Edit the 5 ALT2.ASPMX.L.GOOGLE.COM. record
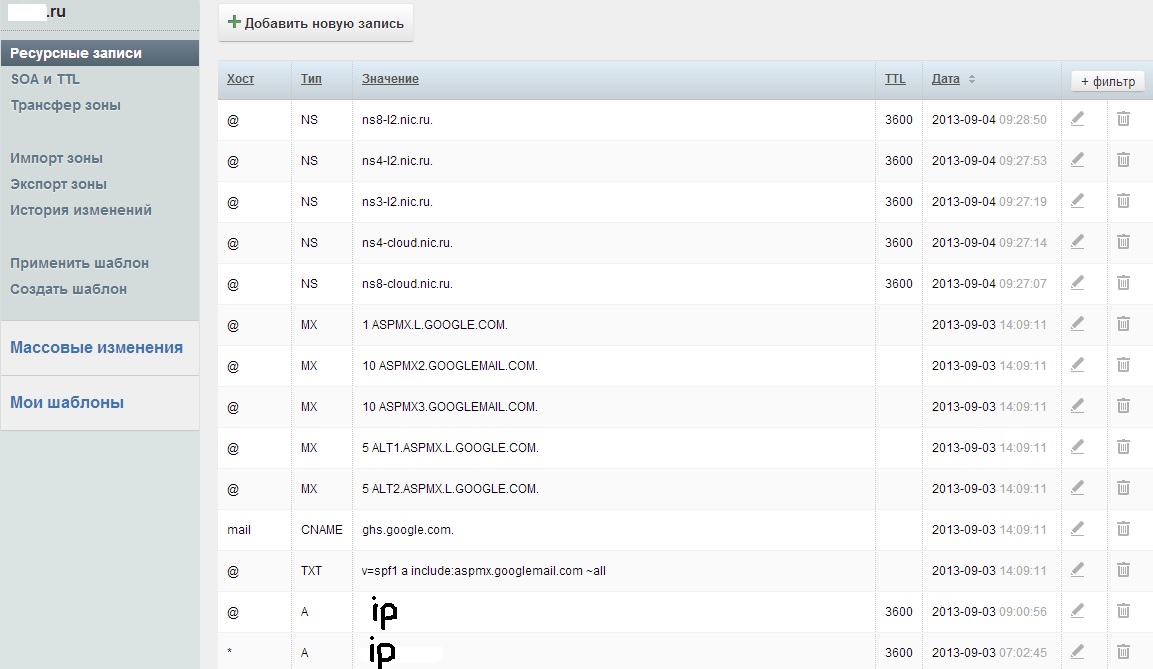The image size is (1153, 669). [1077, 488]
